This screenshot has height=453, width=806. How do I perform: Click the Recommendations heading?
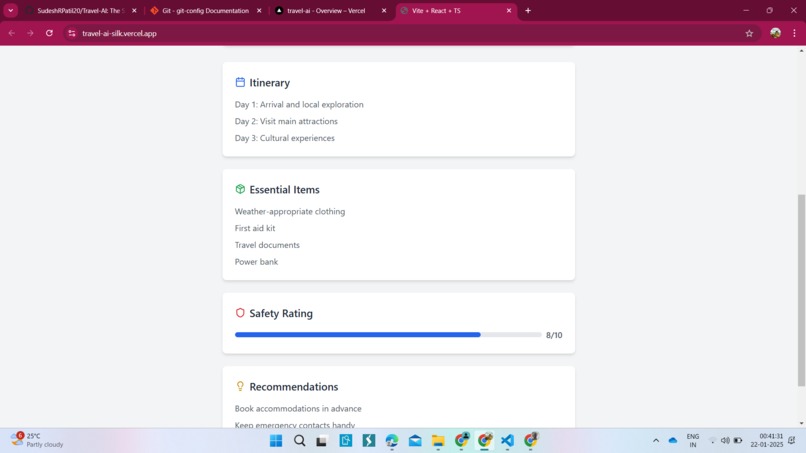coord(294,387)
